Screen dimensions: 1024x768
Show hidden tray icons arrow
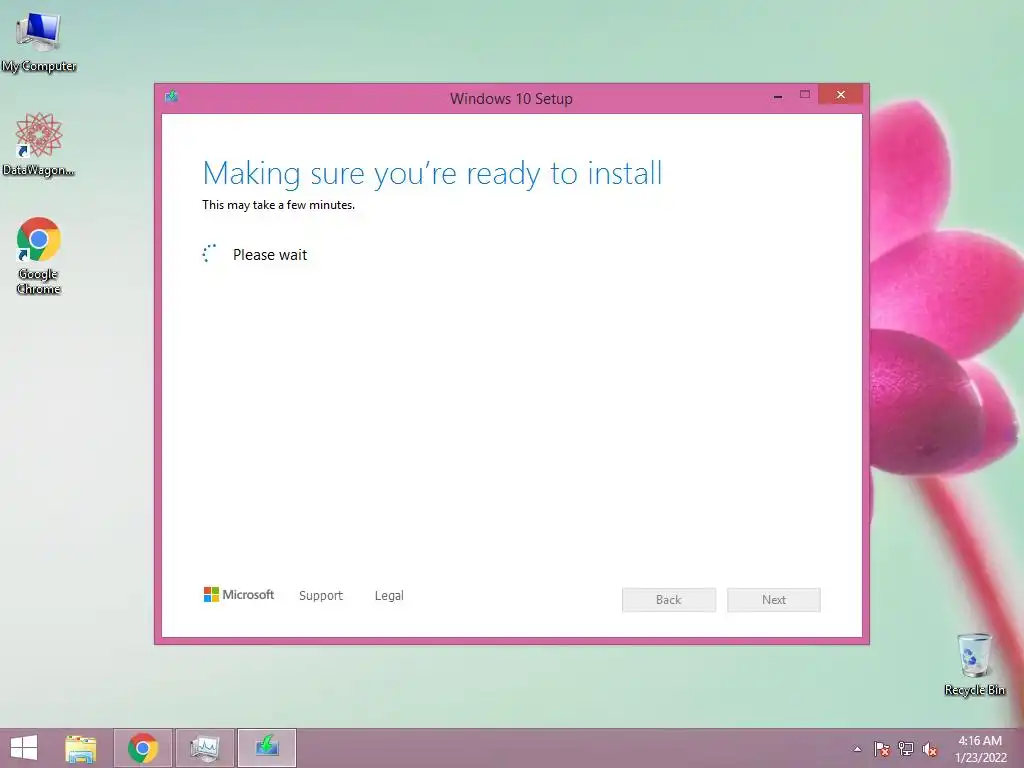pyautogui.click(x=857, y=749)
